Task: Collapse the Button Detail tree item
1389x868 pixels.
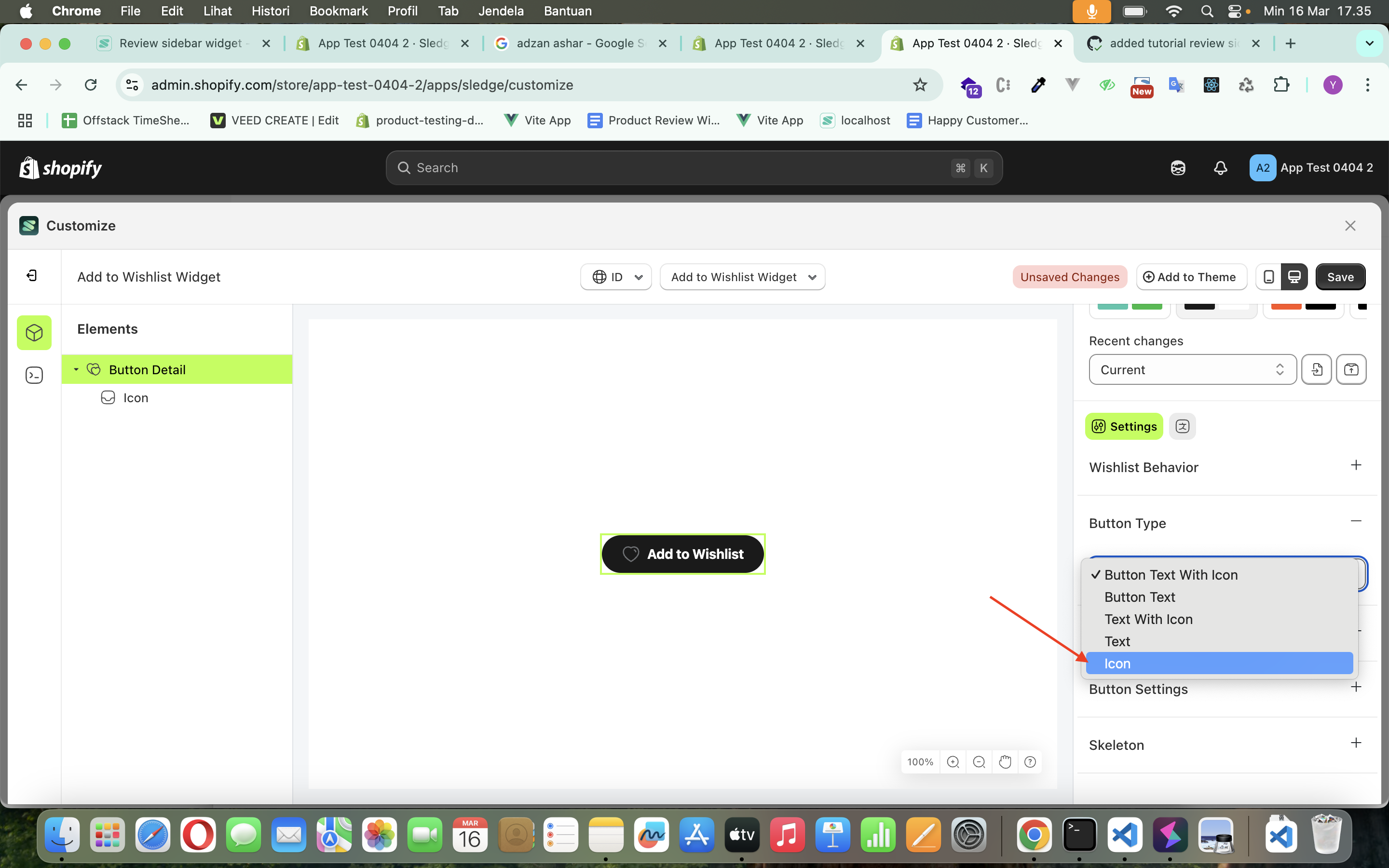Action: coord(76,369)
